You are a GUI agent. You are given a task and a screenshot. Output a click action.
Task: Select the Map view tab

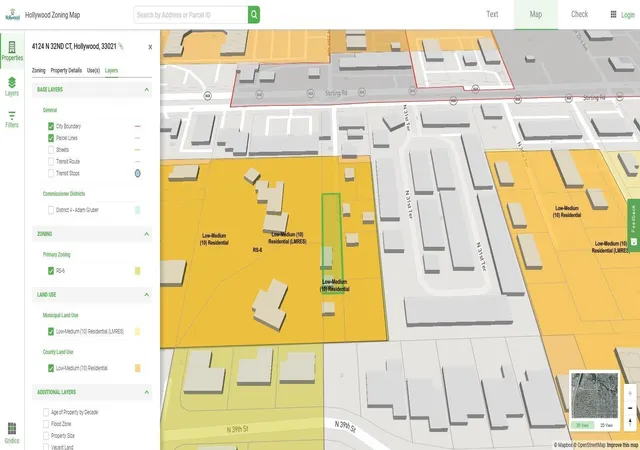[536, 14]
